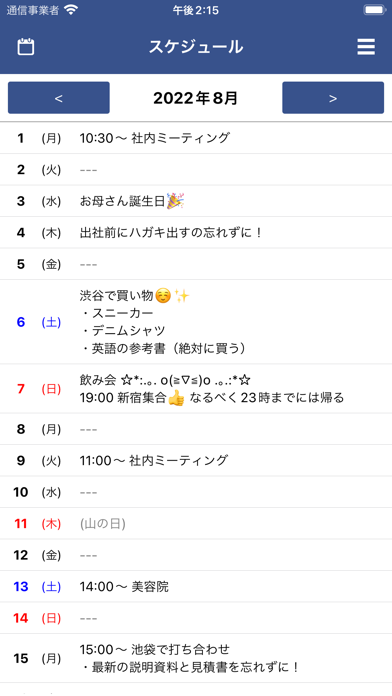The height and width of the screenshot is (696, 392).
Task: Open the 飲み会 entry on Sunday 7
Action: 196,389
